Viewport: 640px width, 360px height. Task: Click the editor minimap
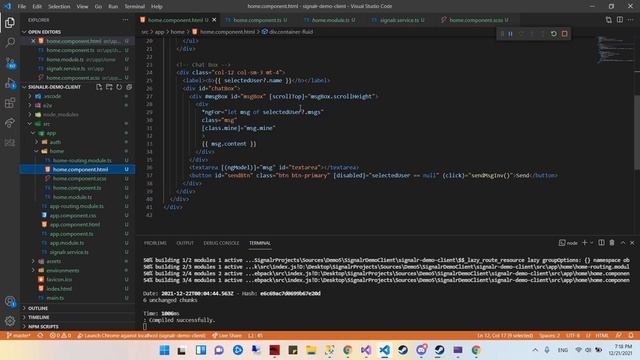click(616, 50)
